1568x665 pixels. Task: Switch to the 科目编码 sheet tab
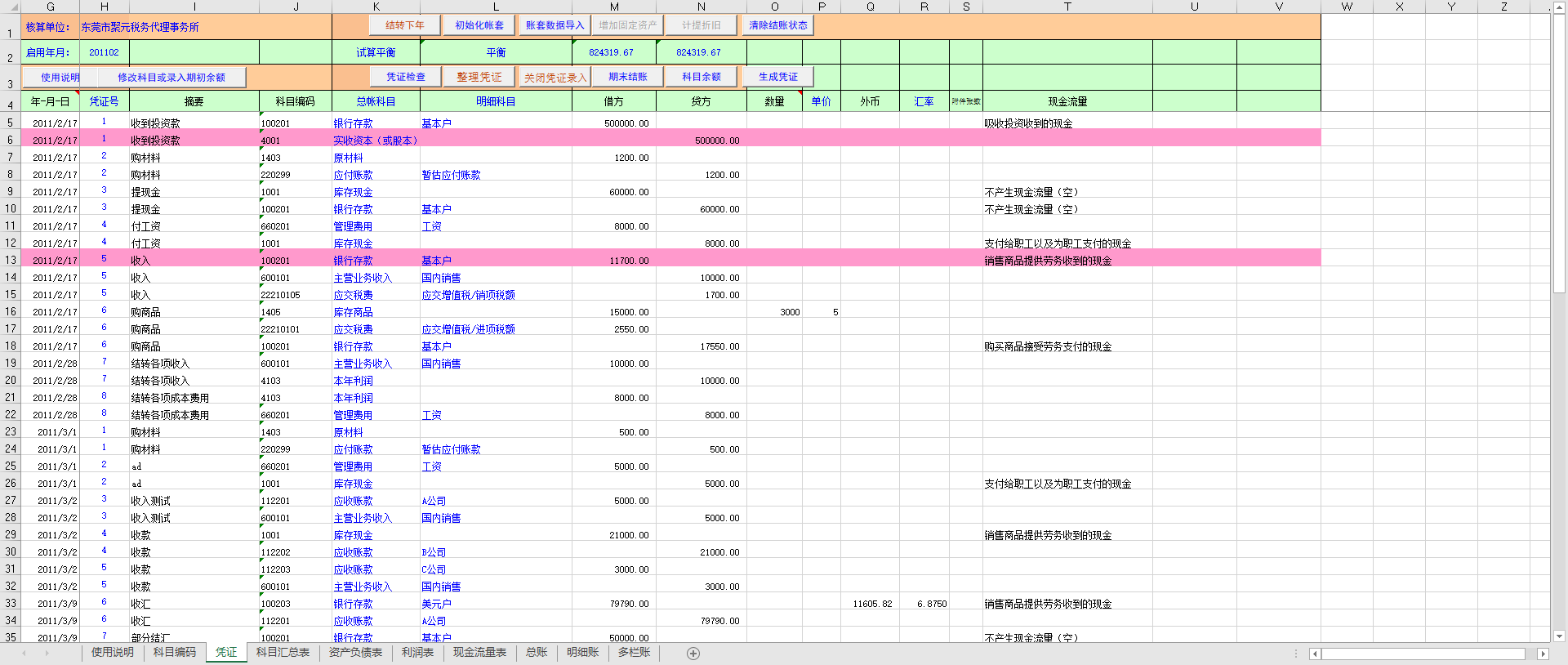[x=175, y=653]
